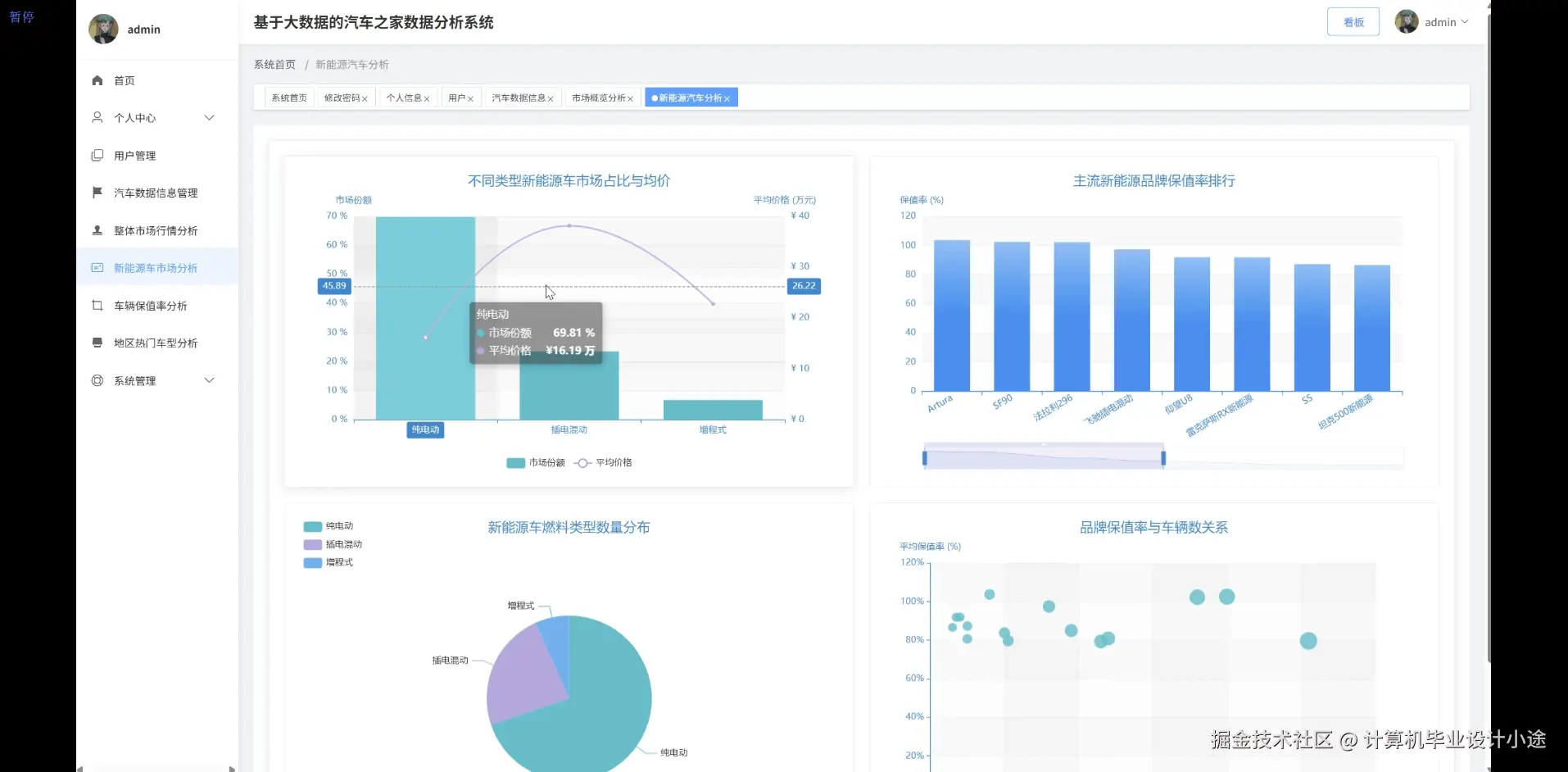Click the flag icon for 汽车数据信息管理
Viewport: 1568px width, 772px height.
click(97, 193)
